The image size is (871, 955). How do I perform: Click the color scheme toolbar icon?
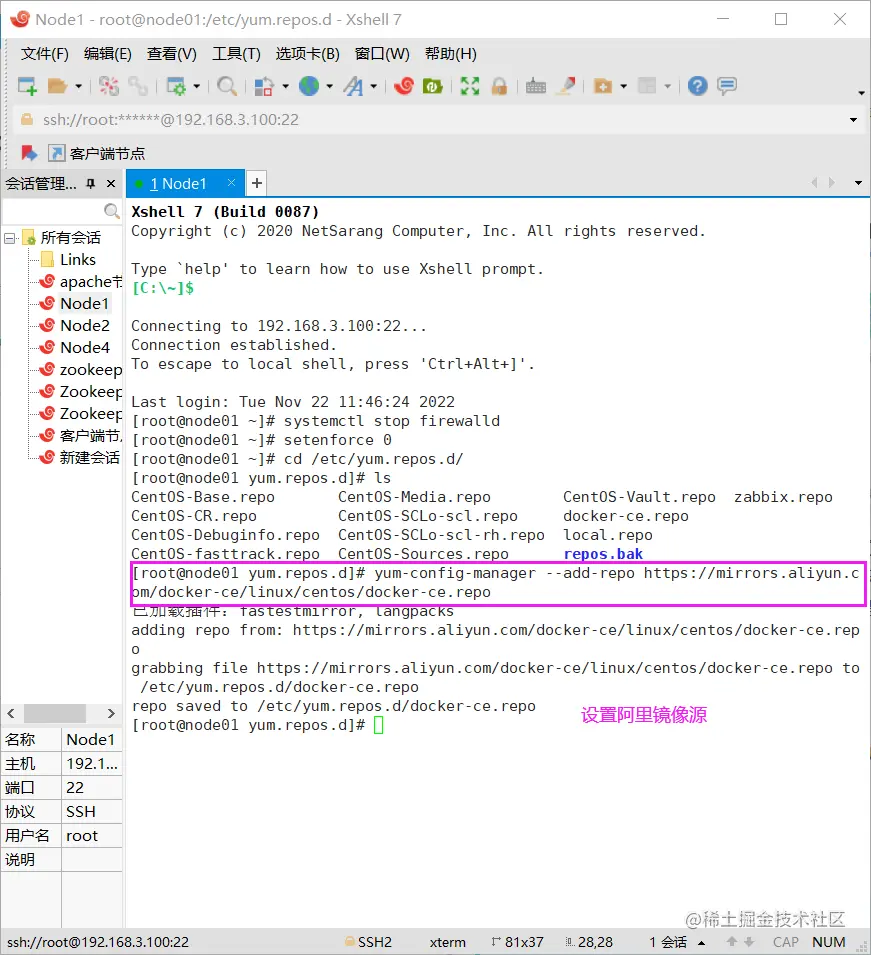click(263, 86)
